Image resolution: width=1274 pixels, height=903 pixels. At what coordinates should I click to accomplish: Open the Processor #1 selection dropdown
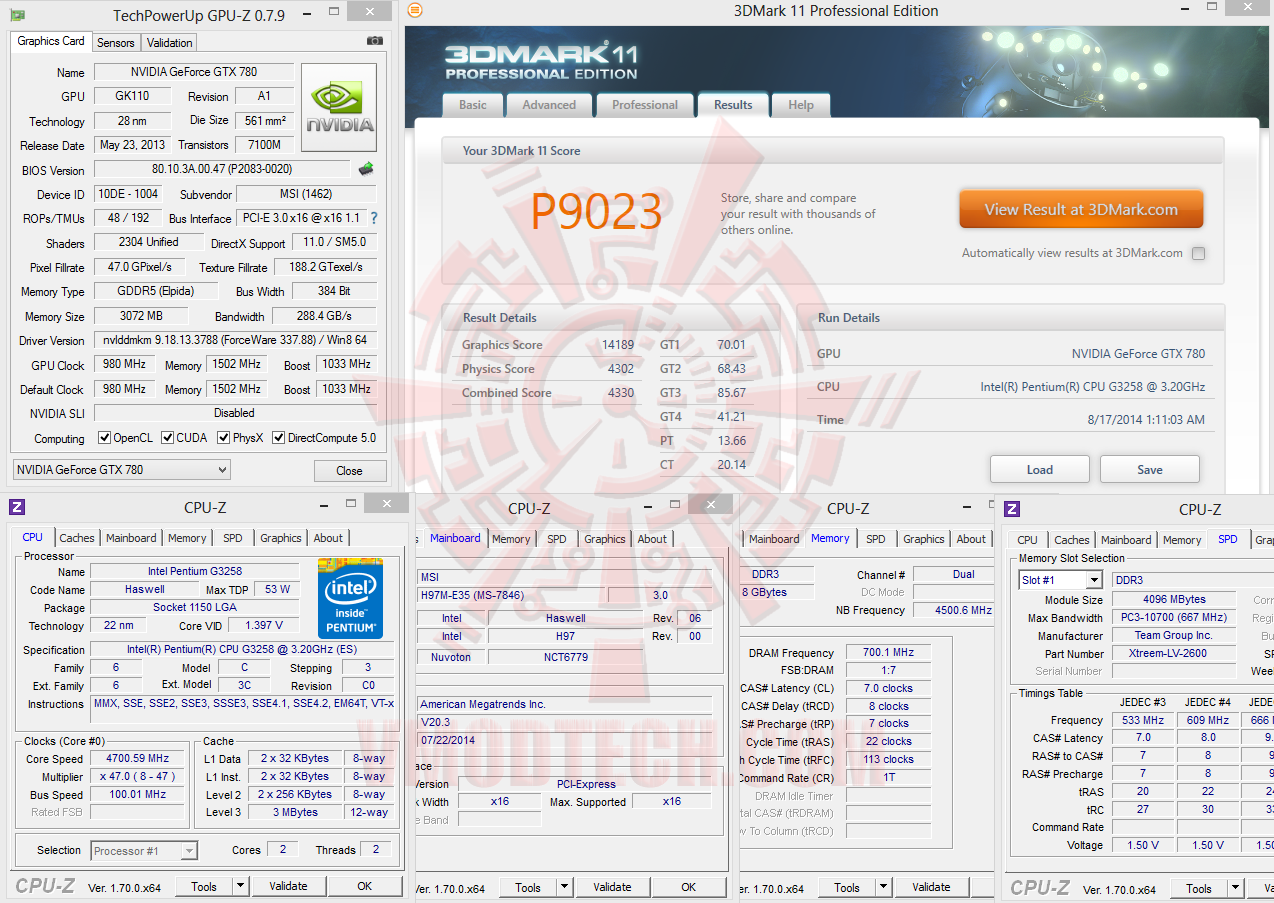144,851
